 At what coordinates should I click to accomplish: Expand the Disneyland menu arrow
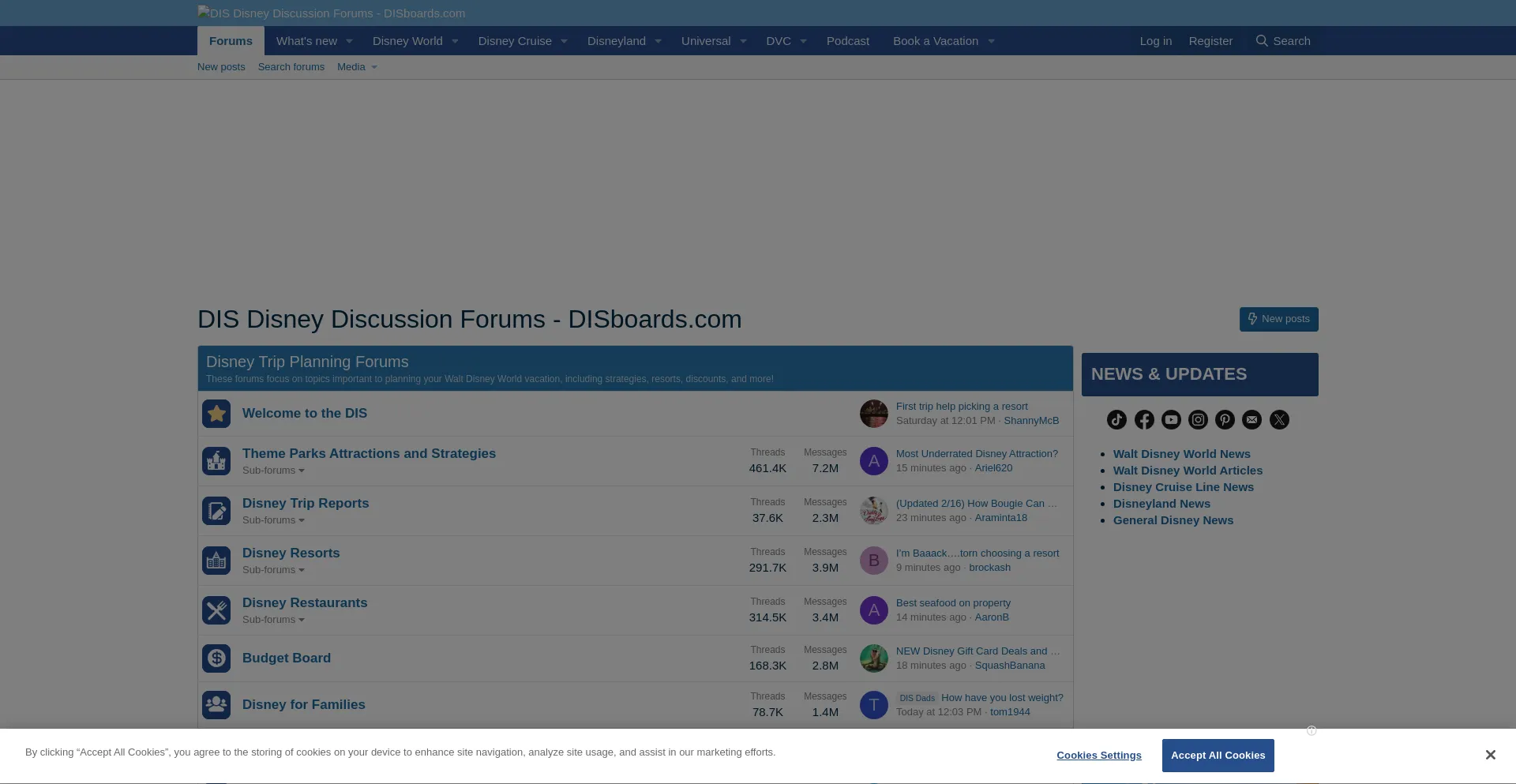[x=658, y=41]
